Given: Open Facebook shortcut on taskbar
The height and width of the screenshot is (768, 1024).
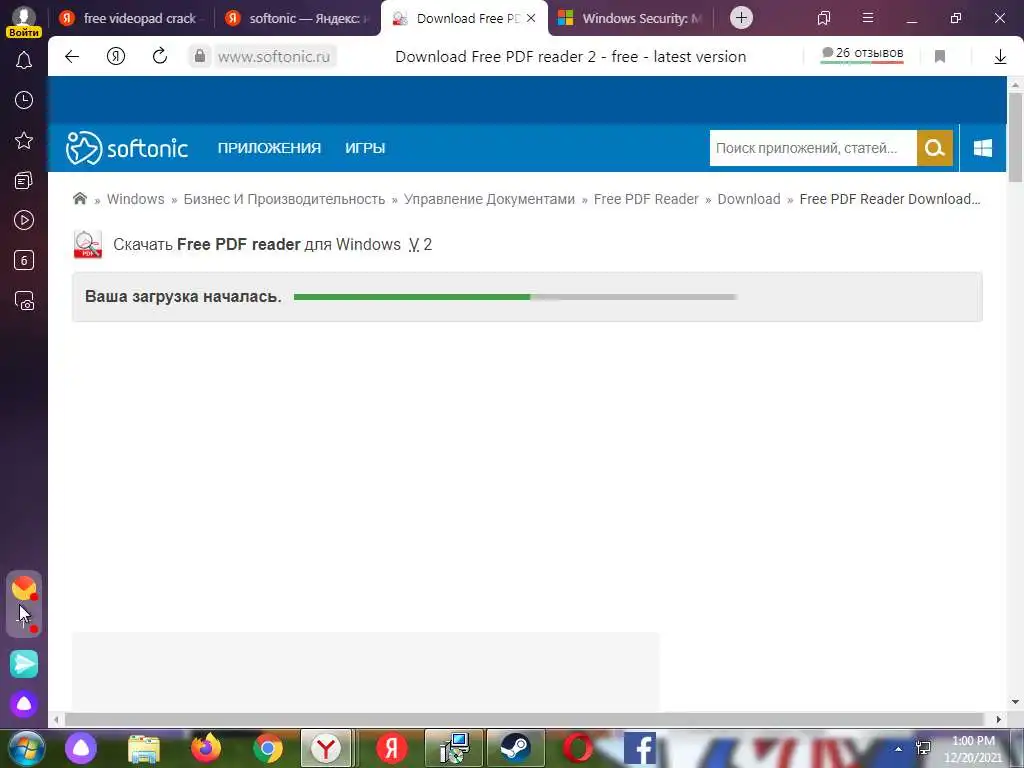Looking at the screenshot, I should pyautogui.click(x=639, y=748).
